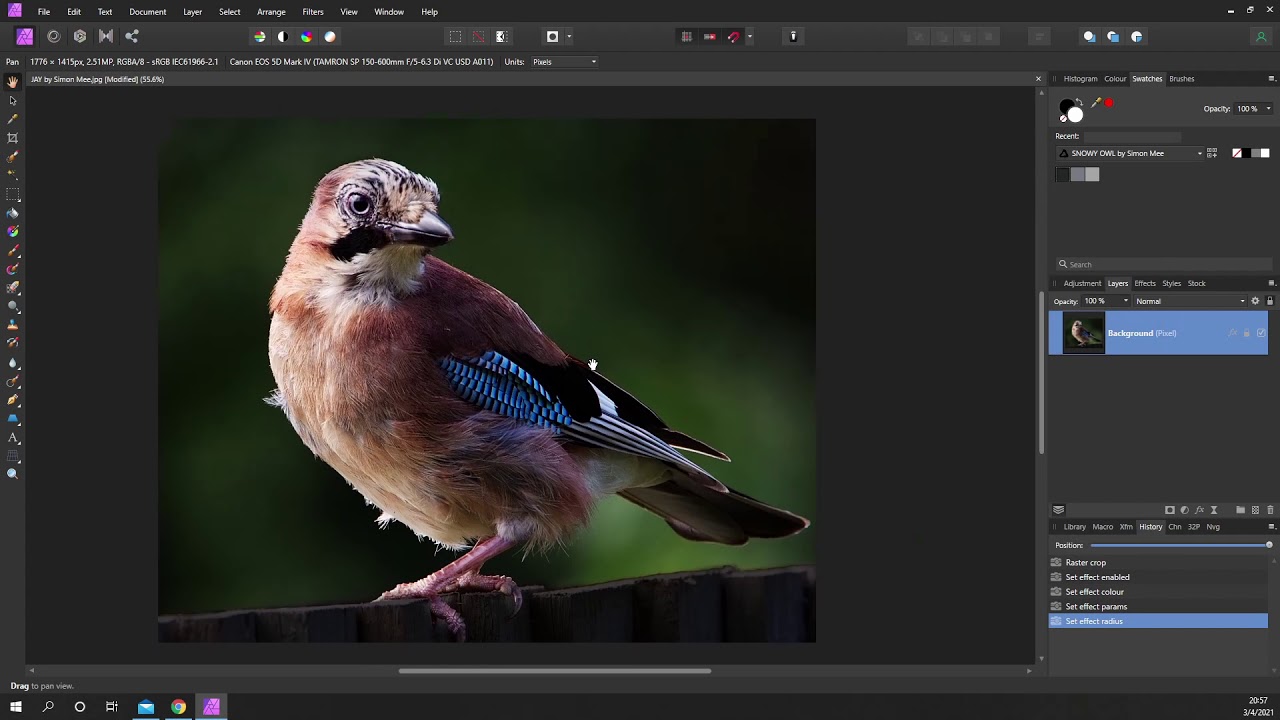Expand the snapping options arrow
The width and height of the screenshot is (1280, 720).
(749, 37)
